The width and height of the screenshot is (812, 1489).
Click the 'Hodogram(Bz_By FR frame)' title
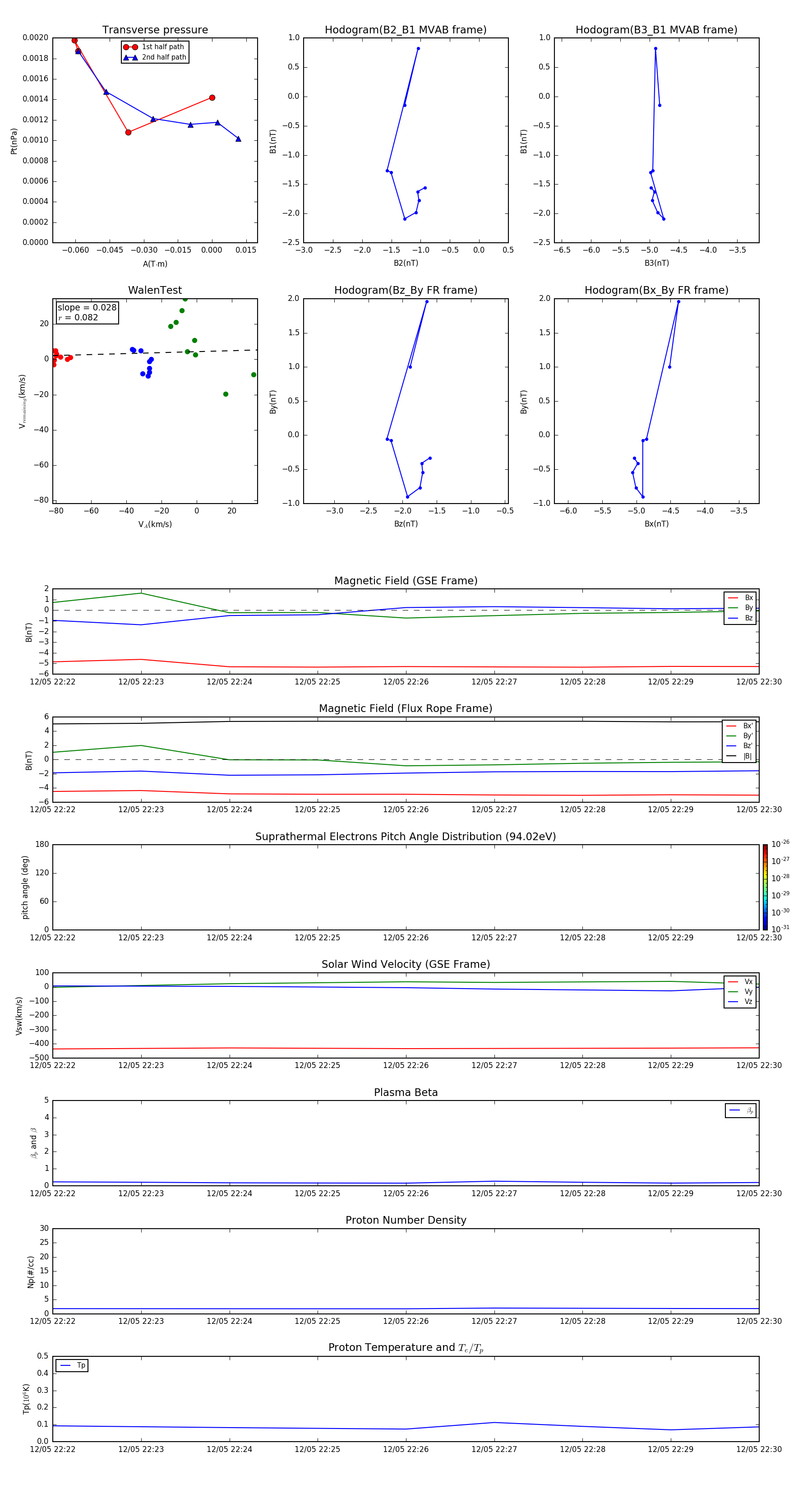[406, 290]
